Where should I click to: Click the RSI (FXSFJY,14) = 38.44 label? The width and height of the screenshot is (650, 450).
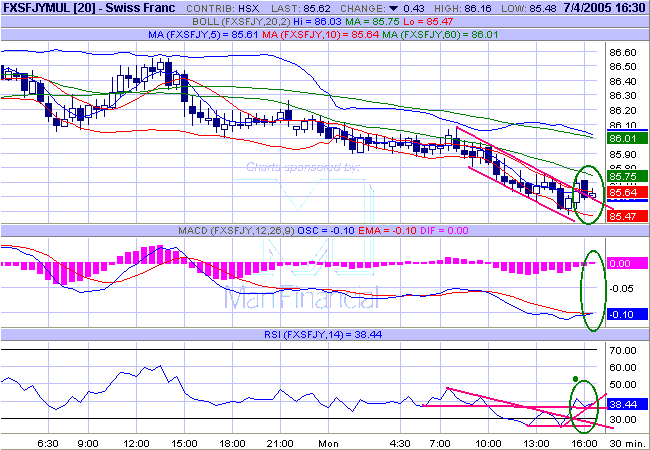pos(323,334)
